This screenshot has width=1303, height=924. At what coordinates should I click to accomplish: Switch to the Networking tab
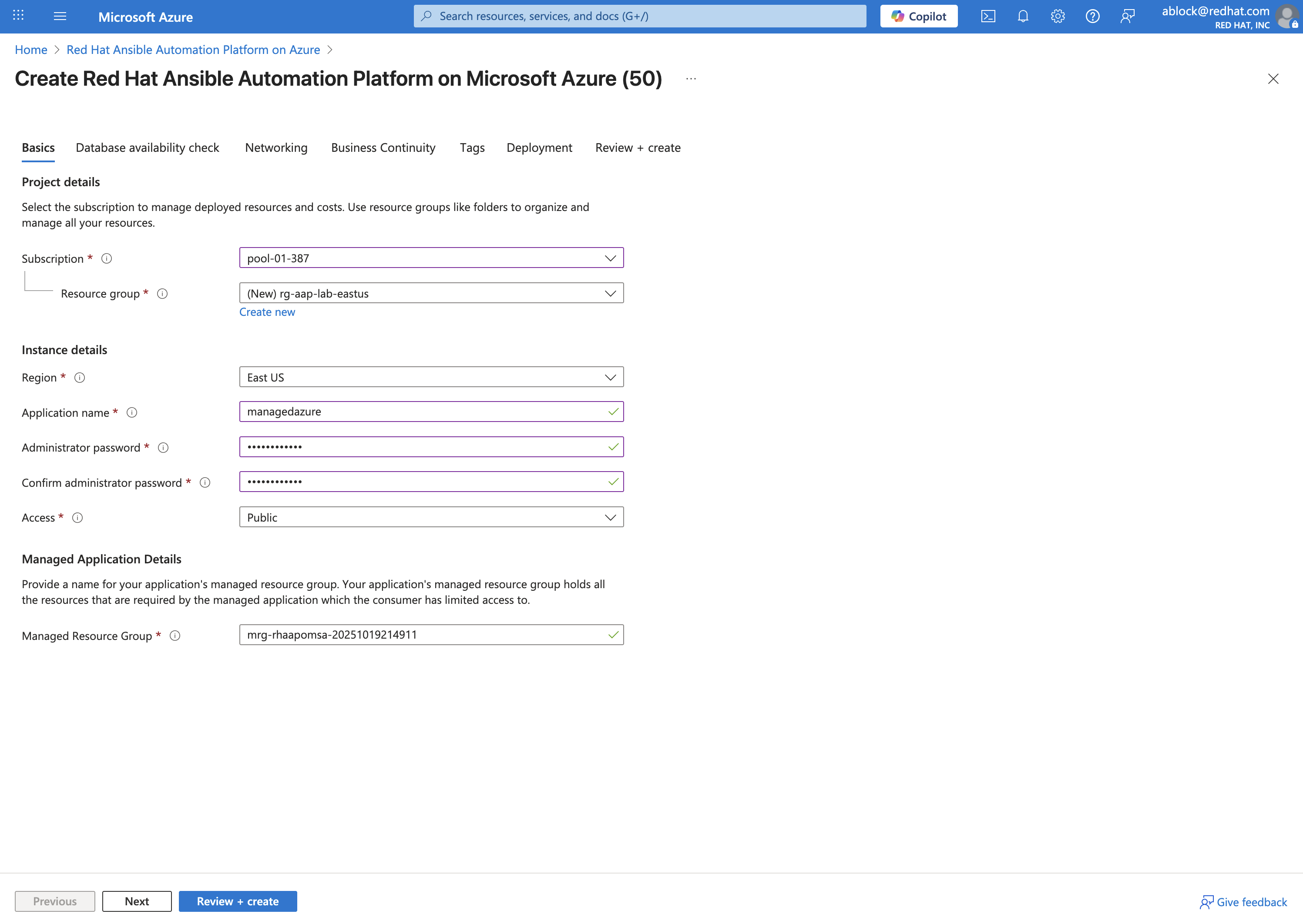276,147
